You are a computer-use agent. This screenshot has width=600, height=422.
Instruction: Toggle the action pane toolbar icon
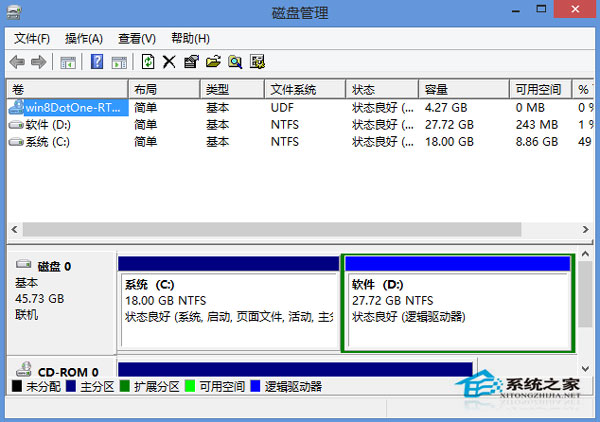click(x=119, y=62)
